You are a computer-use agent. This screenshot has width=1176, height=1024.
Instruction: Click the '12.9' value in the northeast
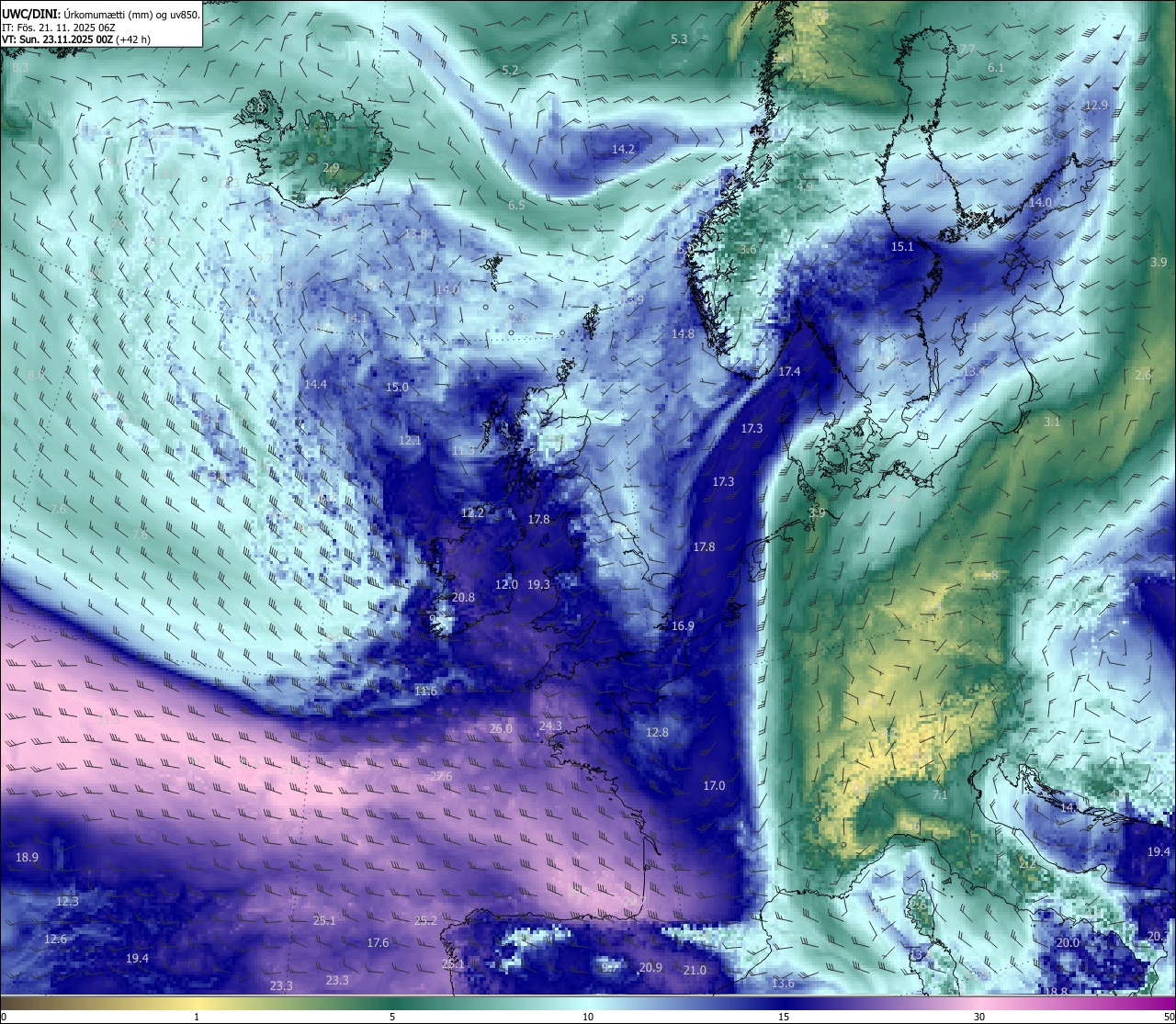click(x=1096, y=106)
